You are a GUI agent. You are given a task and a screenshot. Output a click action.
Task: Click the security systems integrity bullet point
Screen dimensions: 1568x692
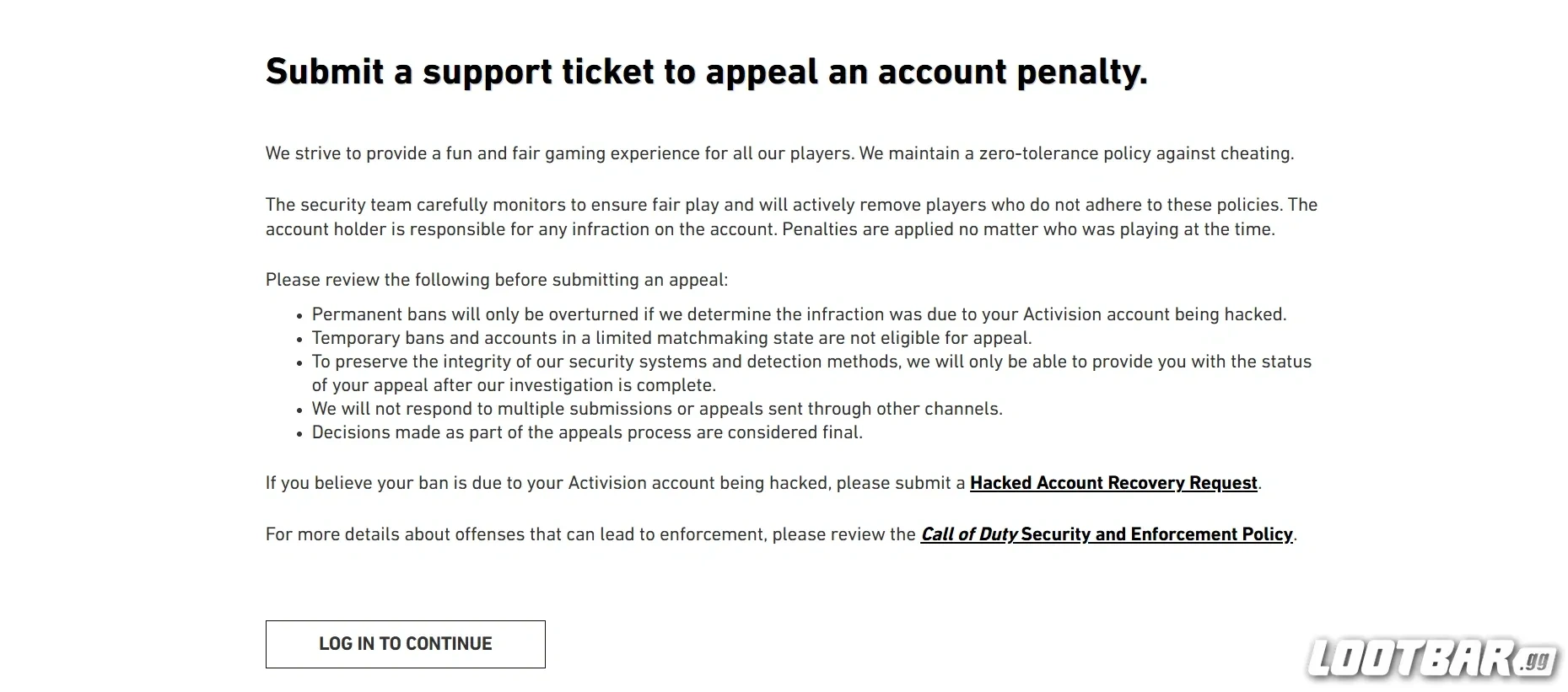pyautogui.click(x=810, y=373)
